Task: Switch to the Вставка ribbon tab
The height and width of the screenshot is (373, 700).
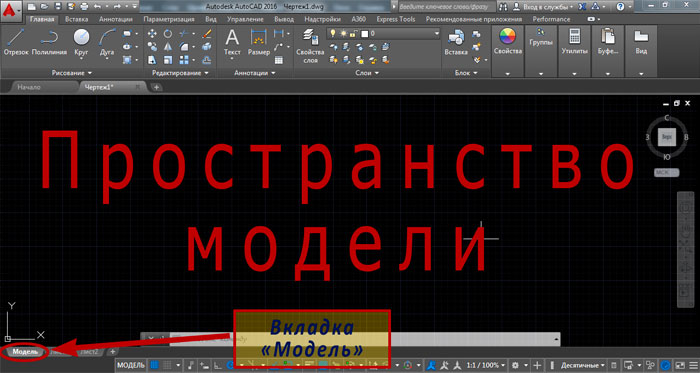Action: point(76,19)
